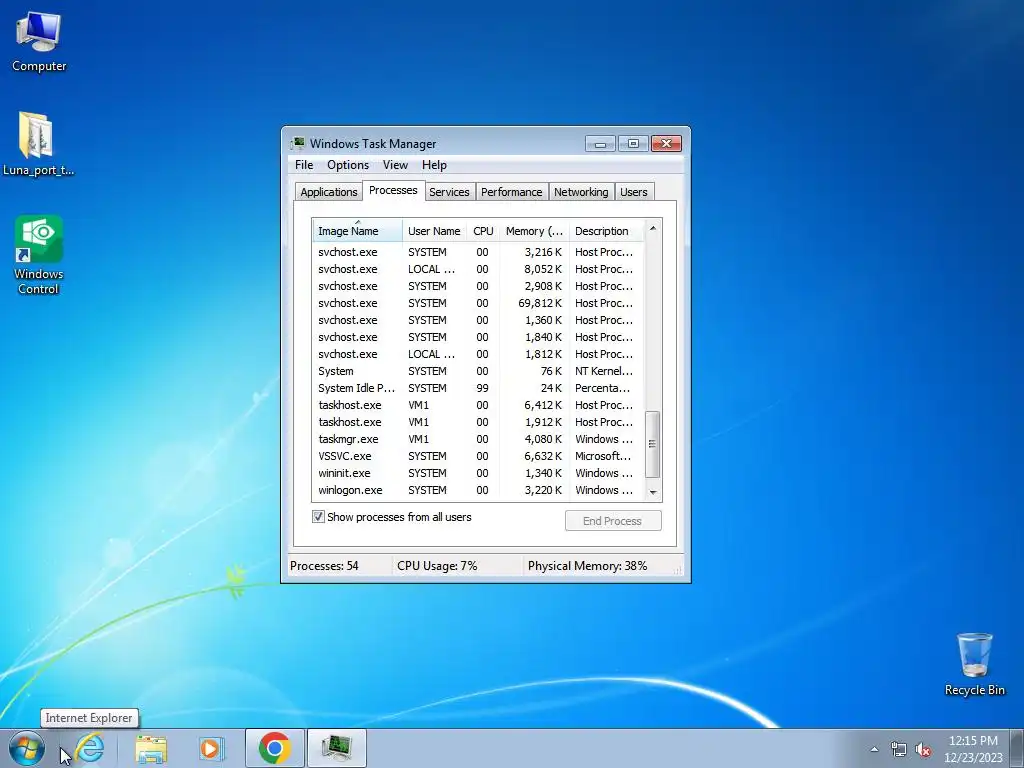Viewport: 1024px width, 768px height.
Task: Select the Windows Control shortcut icon
Action: tap(39, 255)
